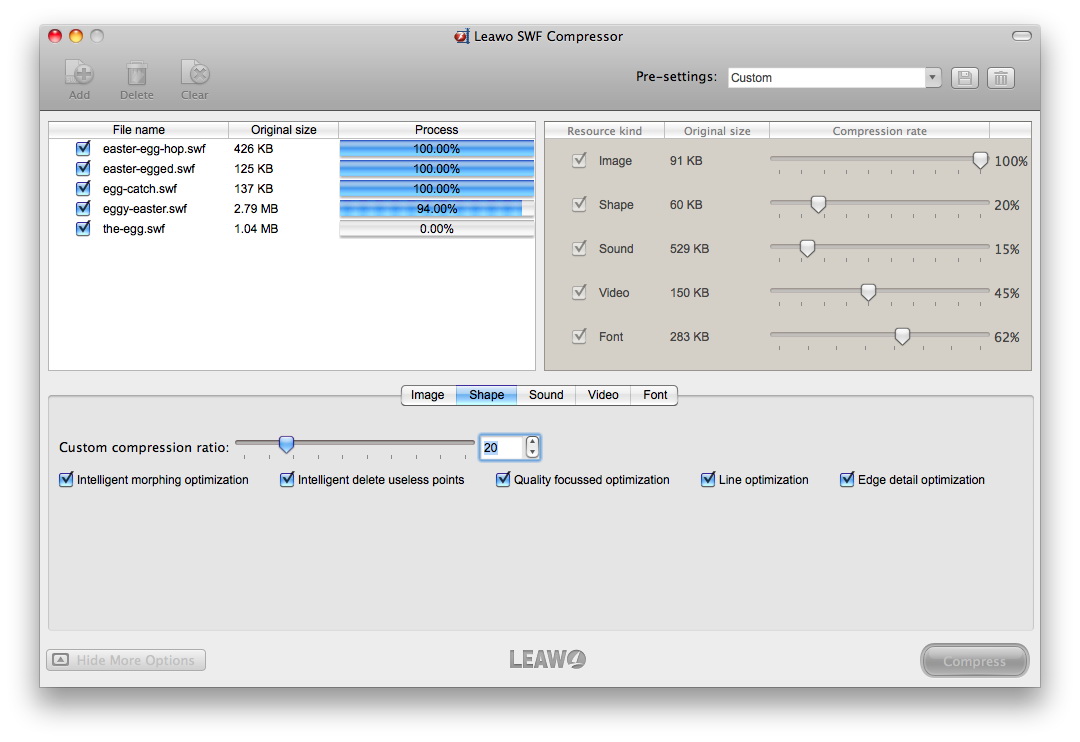Click the Font compression rate slider handle
The image size is (1080, 742).
click(902, 337)
